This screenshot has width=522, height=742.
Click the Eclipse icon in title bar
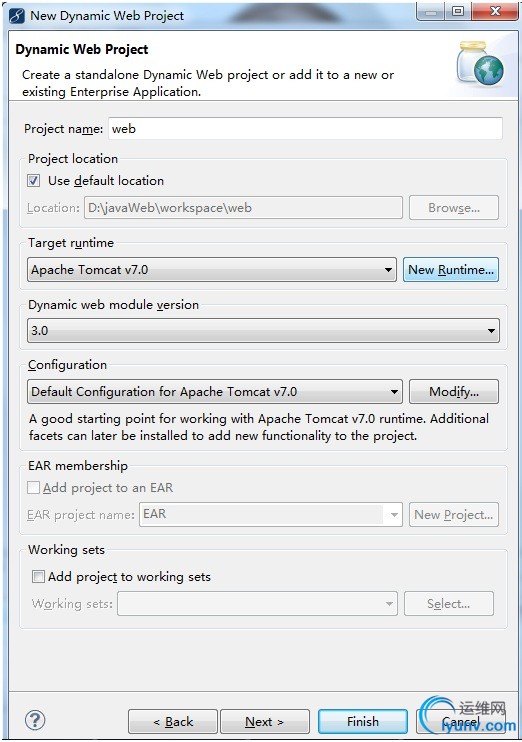17,16
